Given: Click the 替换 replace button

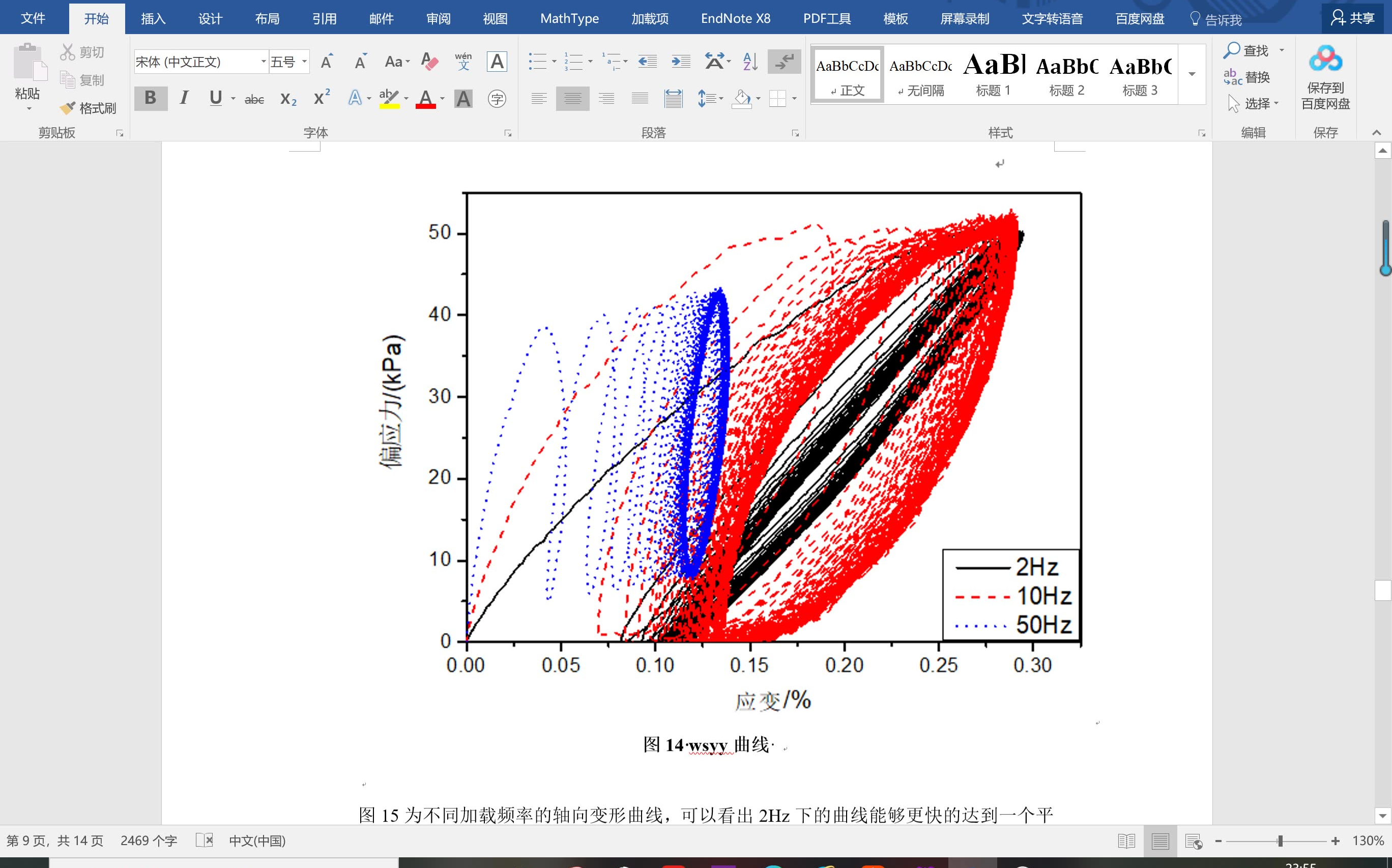Looking at the screenshot, I should pyautogui.click(x=1247, y=77).
